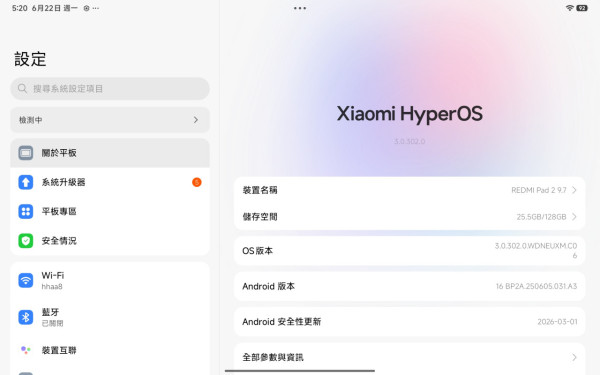The height and width of the screenshot is (375, 600).
Task: Click the 已關閉 Bluetooth status text
Action: [x=52, y=323]
